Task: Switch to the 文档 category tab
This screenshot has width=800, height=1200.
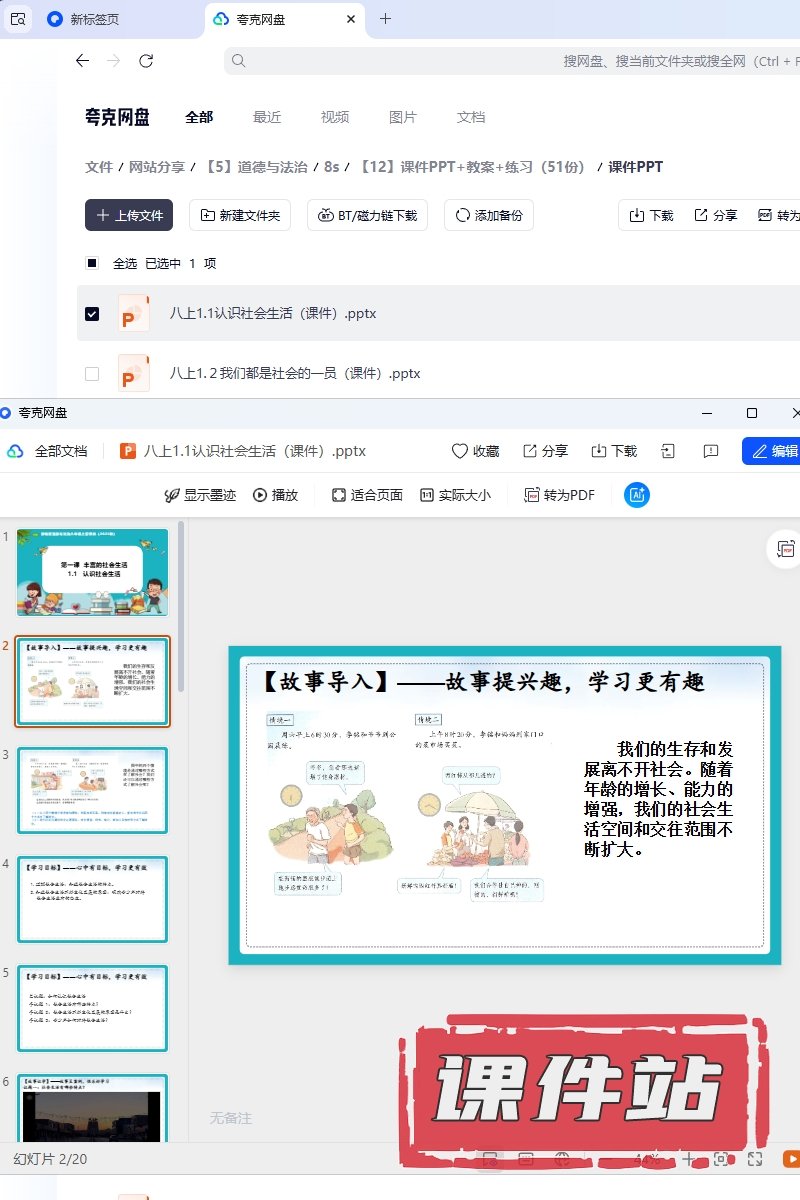Action: [x=471, y=117]
